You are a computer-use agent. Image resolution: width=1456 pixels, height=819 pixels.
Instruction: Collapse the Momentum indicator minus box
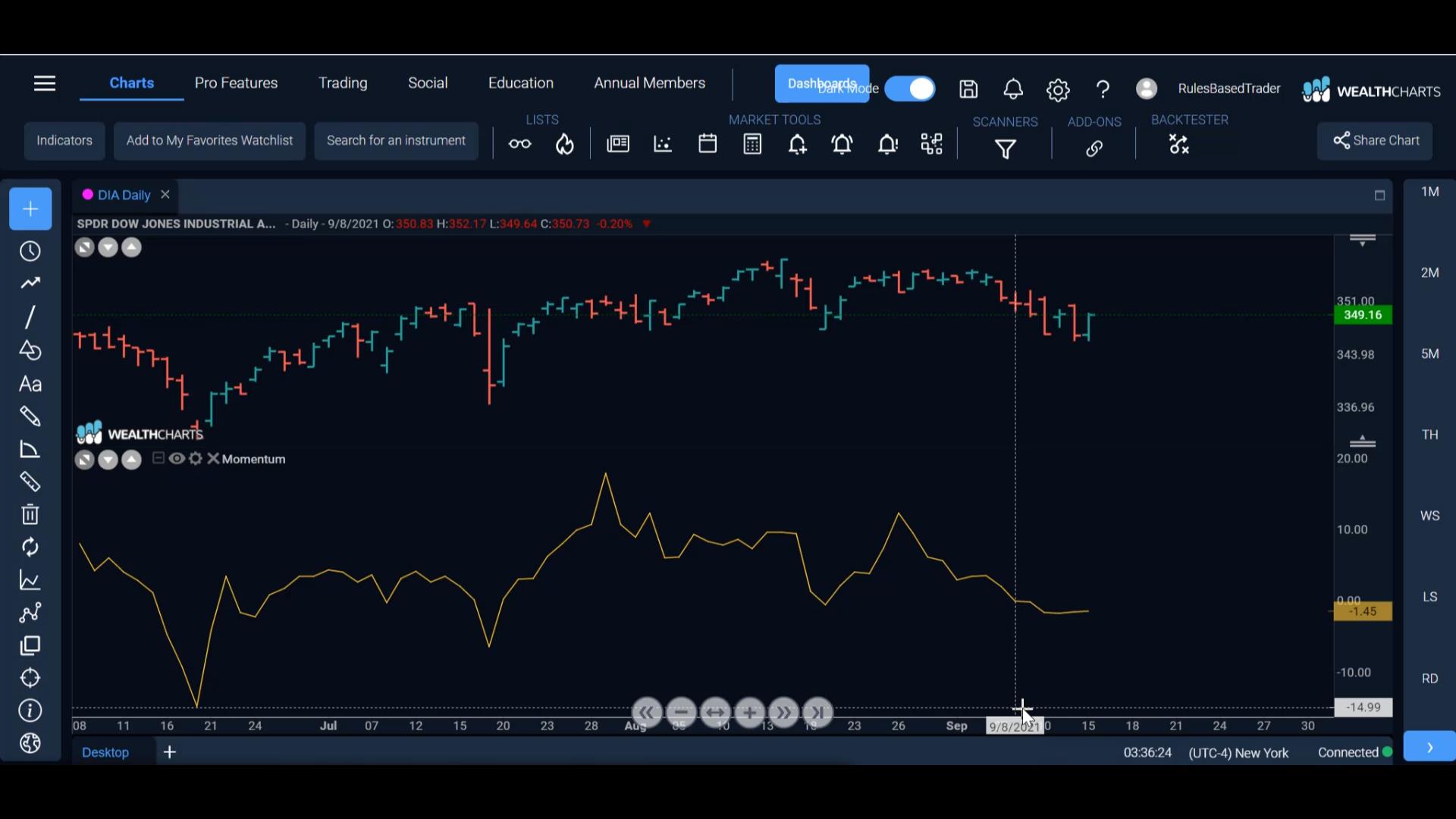click(x=158, y=458)
